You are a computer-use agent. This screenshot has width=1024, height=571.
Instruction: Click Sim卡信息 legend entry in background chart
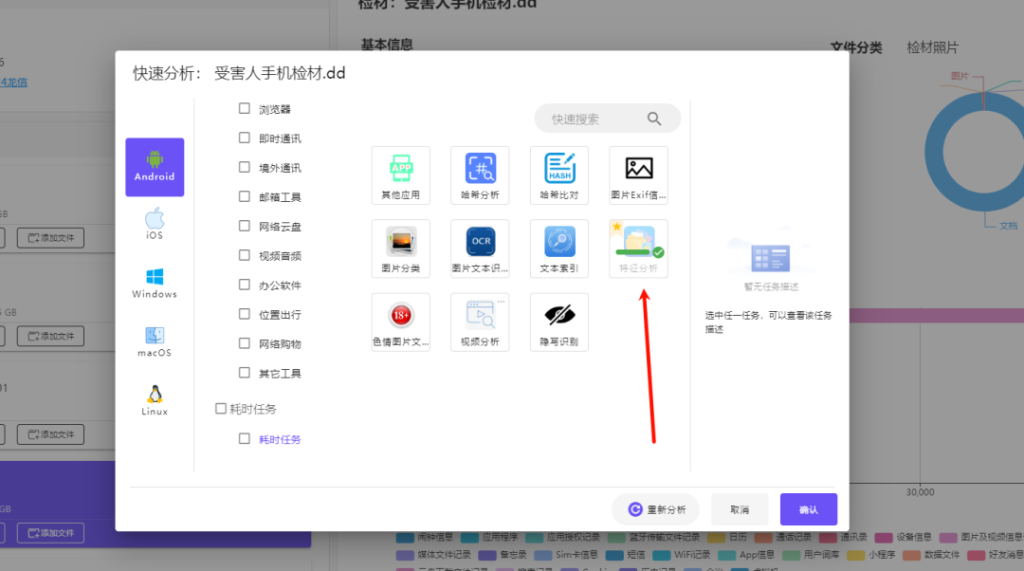point(566,555)
